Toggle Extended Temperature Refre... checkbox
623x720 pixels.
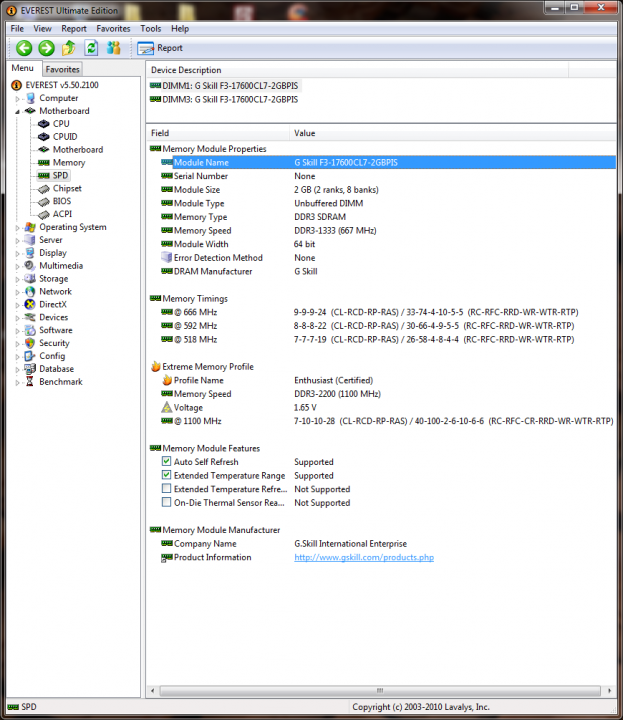[167, 488]
